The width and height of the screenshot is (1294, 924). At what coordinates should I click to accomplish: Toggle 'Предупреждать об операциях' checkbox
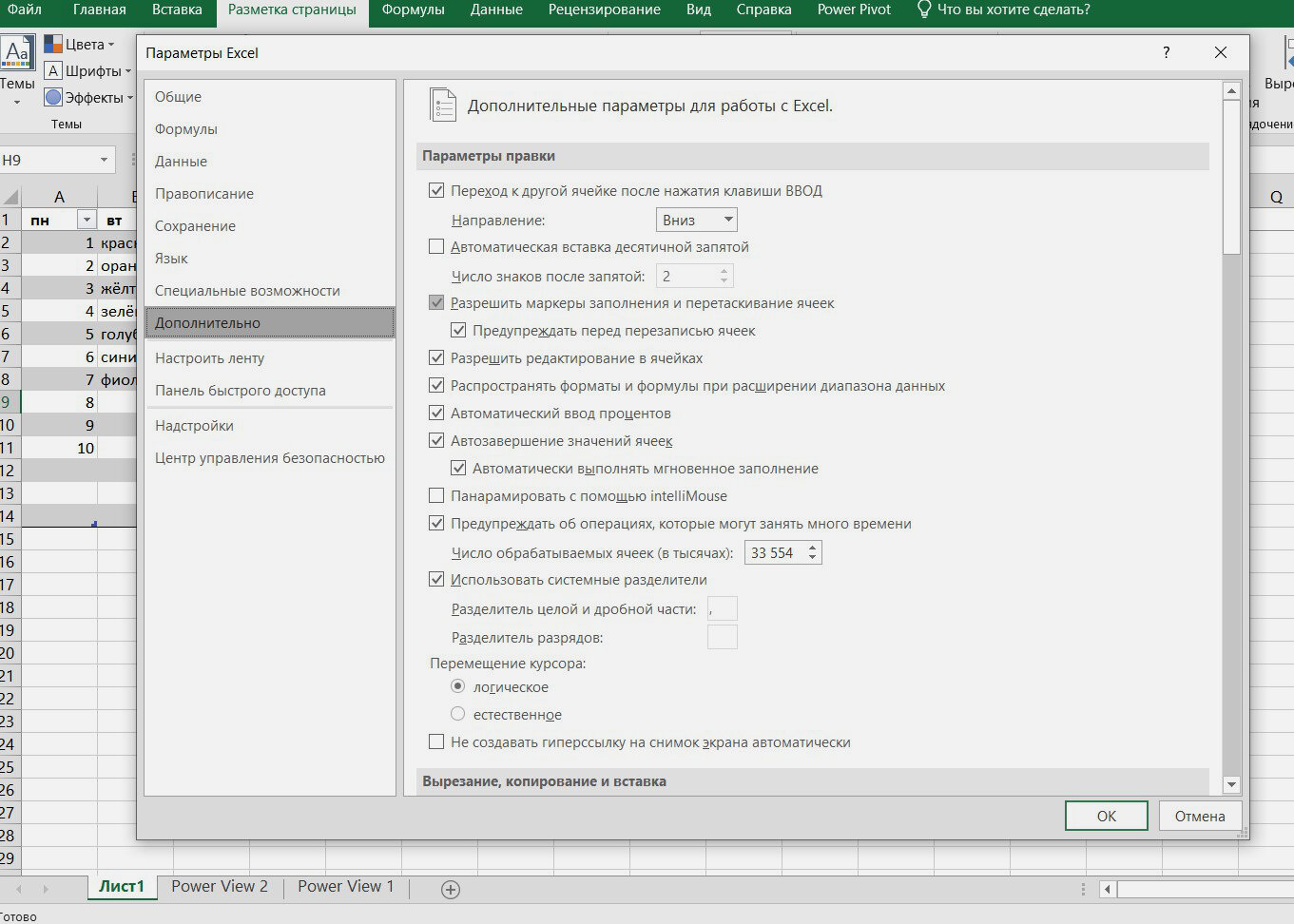436,524
